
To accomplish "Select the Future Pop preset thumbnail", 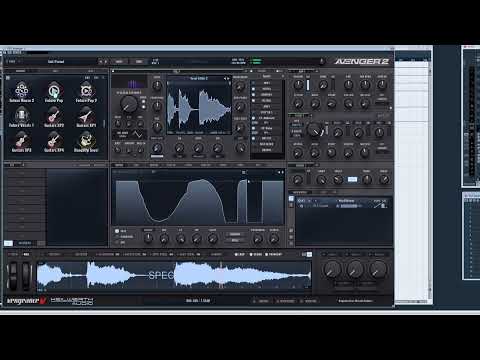I will (x=54, y=91).
